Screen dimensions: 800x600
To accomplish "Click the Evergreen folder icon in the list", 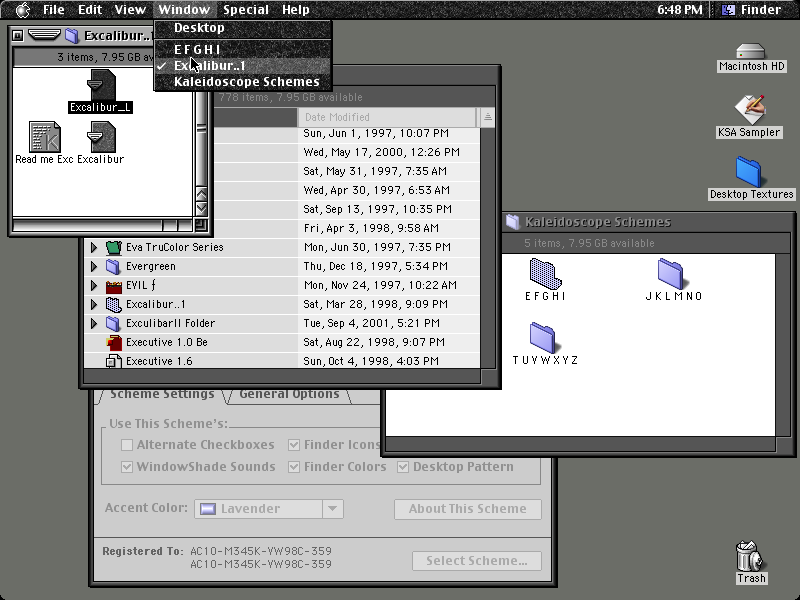I will [113, 266].
